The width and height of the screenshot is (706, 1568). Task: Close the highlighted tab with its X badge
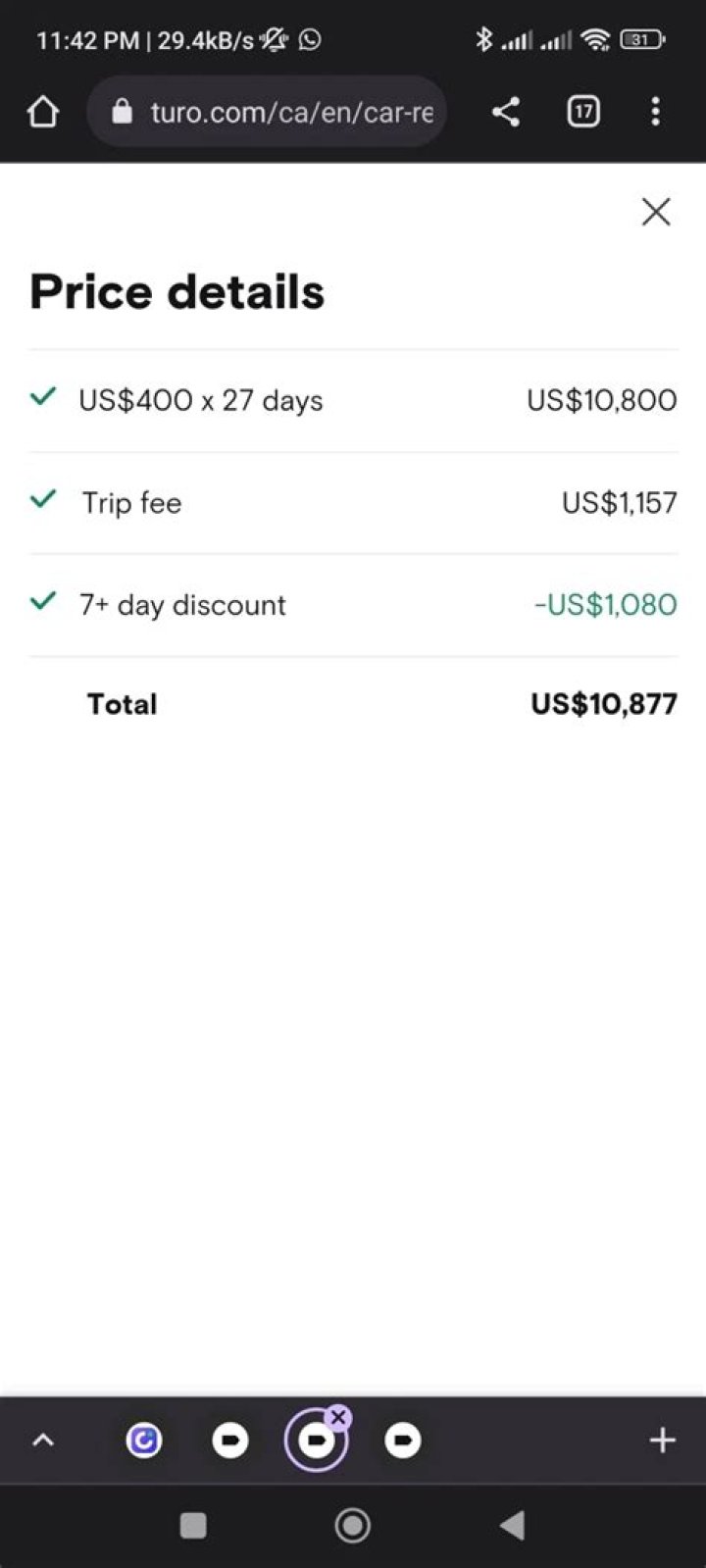coord(338,1417)
